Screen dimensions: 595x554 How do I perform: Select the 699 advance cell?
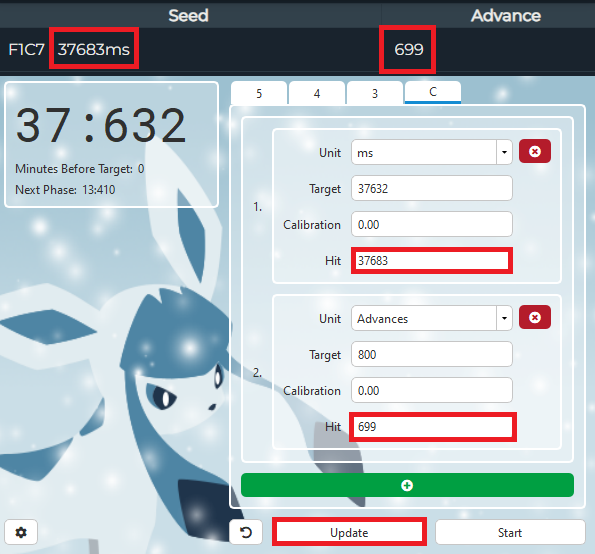[x=409, y=49]
